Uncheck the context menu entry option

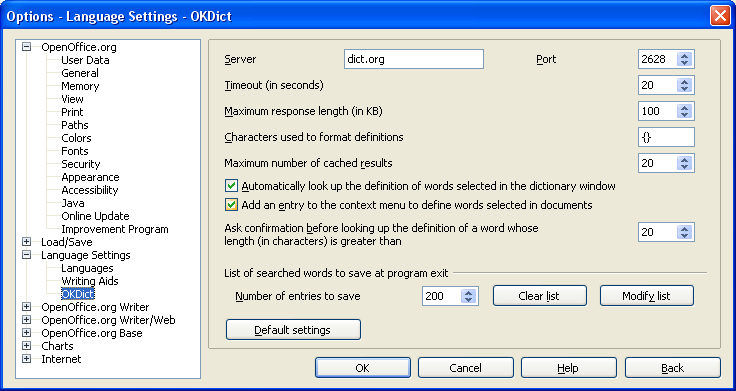(231, 205)
